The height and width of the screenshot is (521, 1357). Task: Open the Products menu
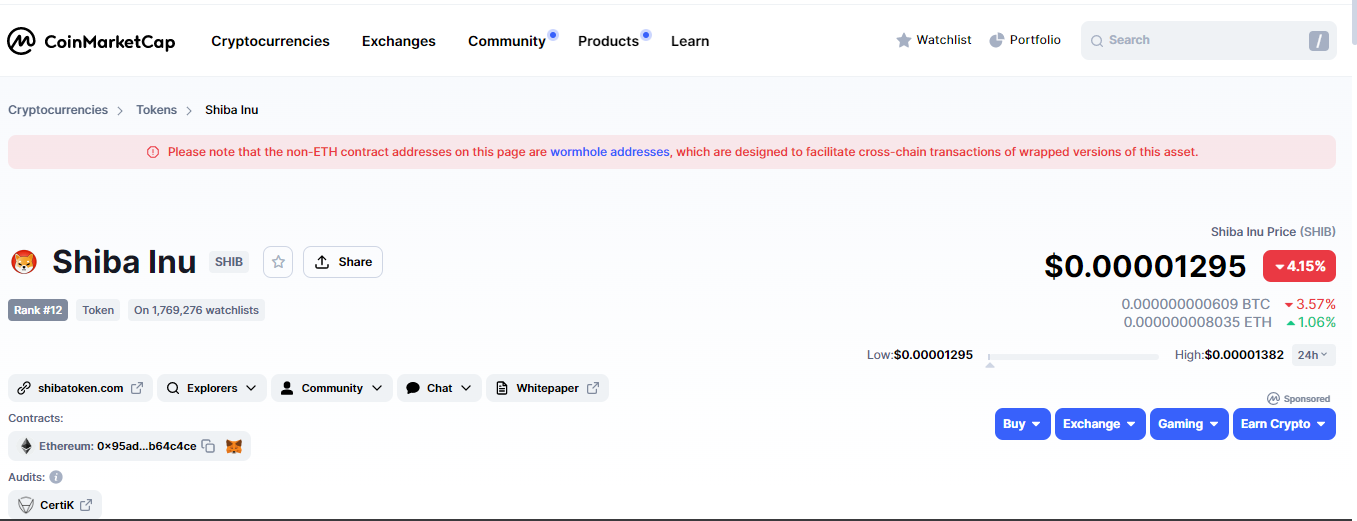pyautogui.click(x=608, y=41)
